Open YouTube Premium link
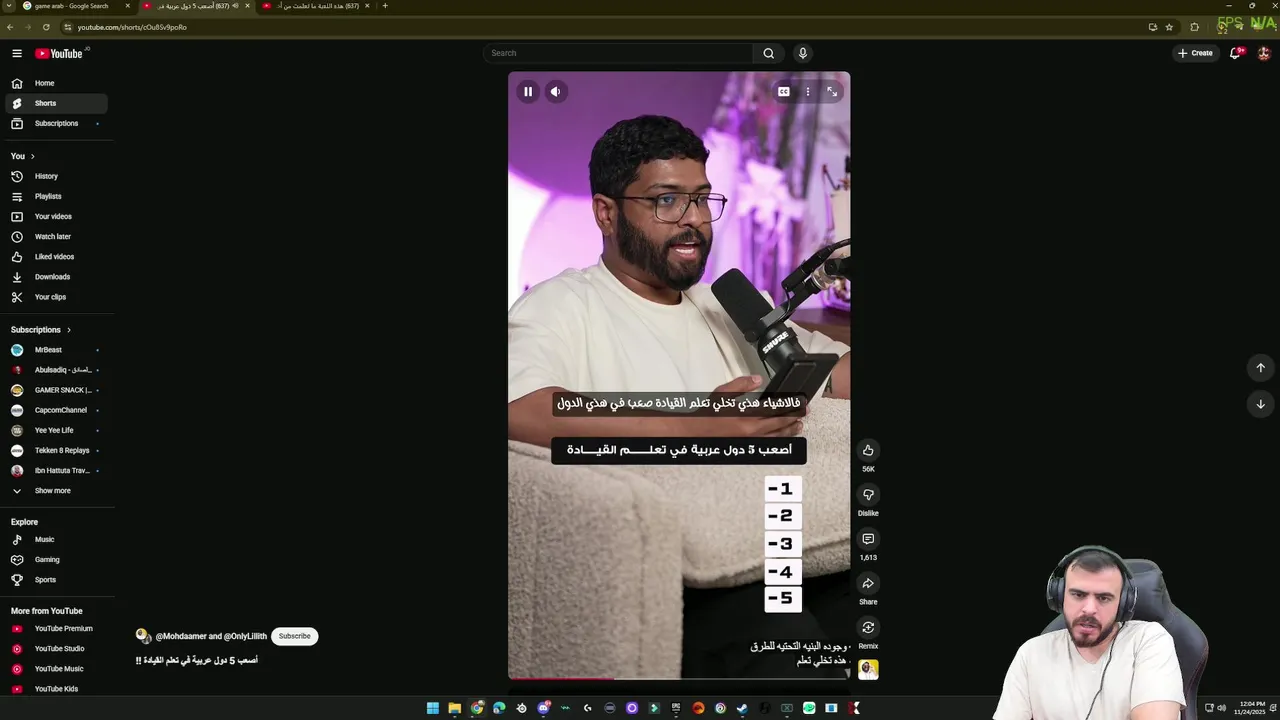 pyautogui.click(x=56, y=629)
